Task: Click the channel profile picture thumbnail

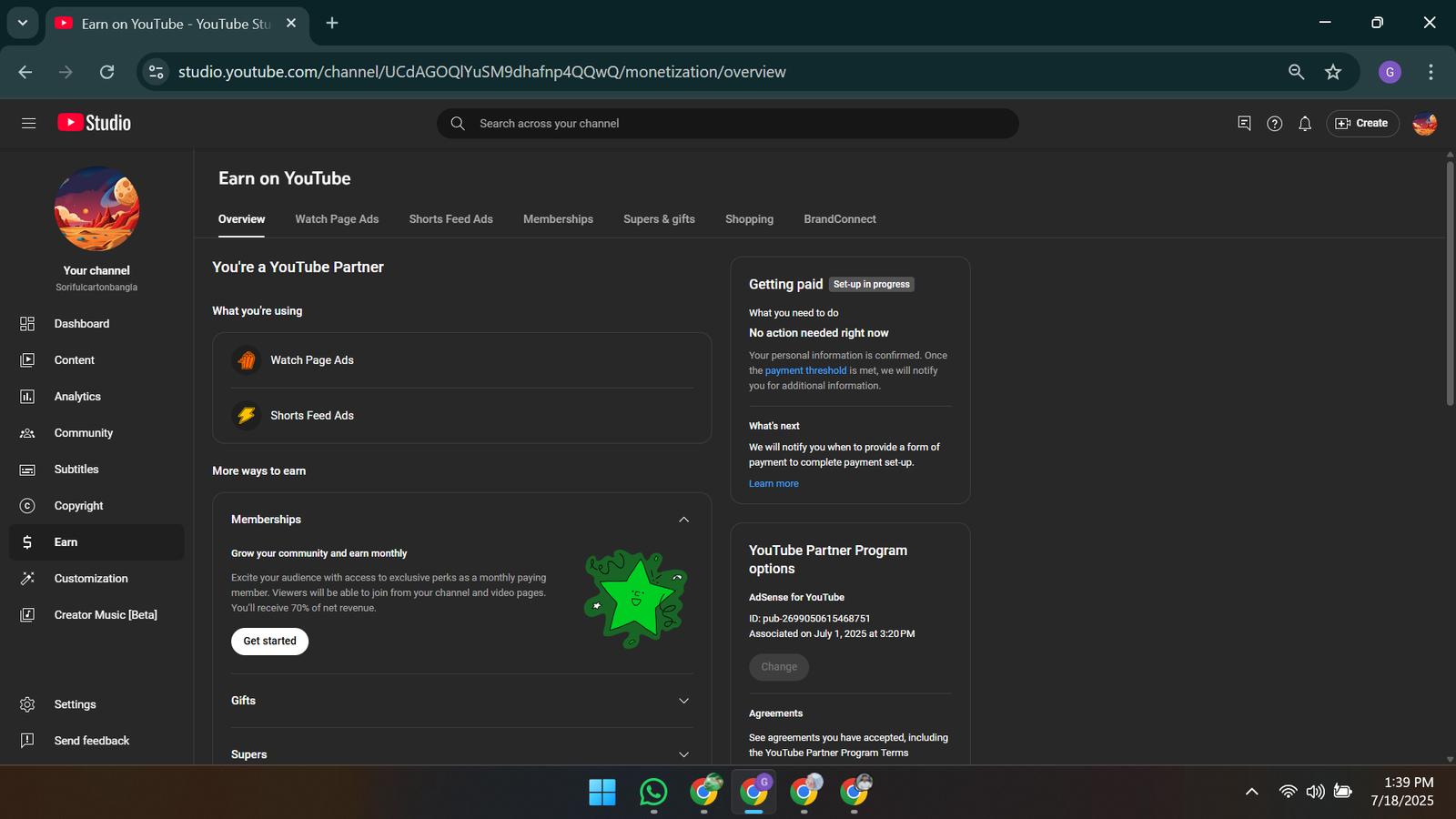Action: coord(96,209)
